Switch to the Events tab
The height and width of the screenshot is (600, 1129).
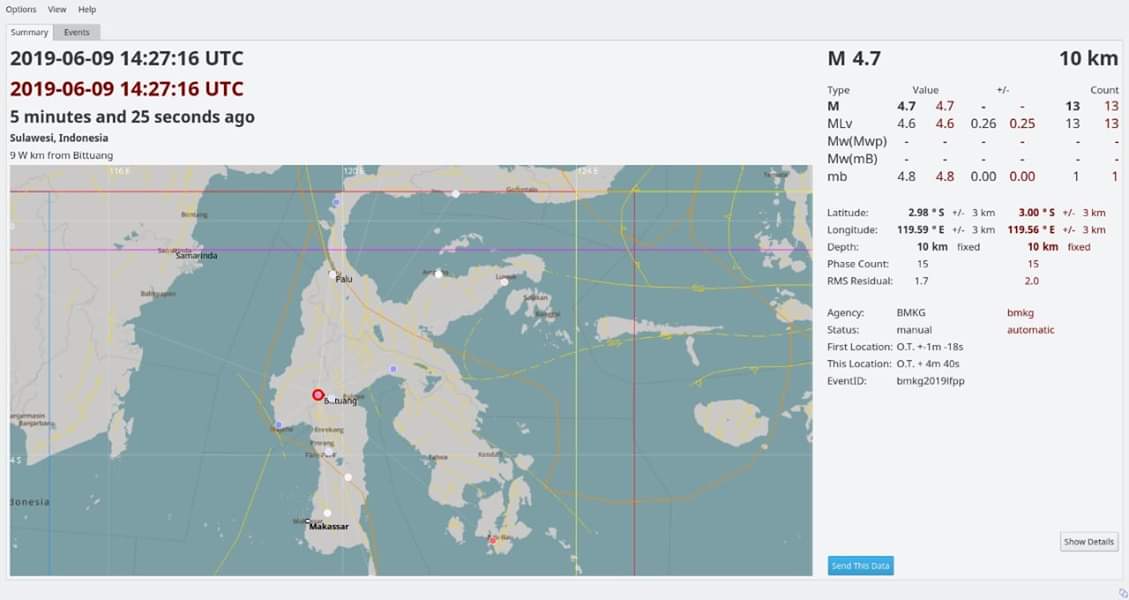pos(76,31)
